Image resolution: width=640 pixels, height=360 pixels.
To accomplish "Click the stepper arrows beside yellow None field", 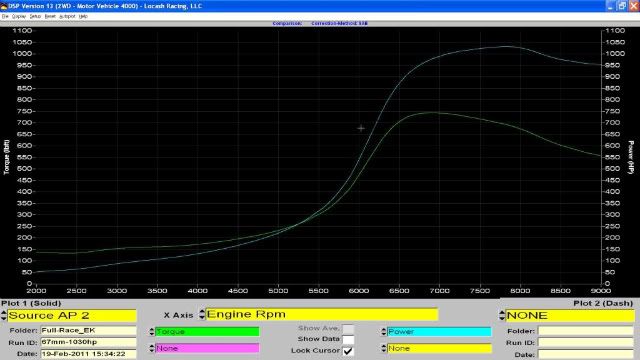I will coord(384,348).
